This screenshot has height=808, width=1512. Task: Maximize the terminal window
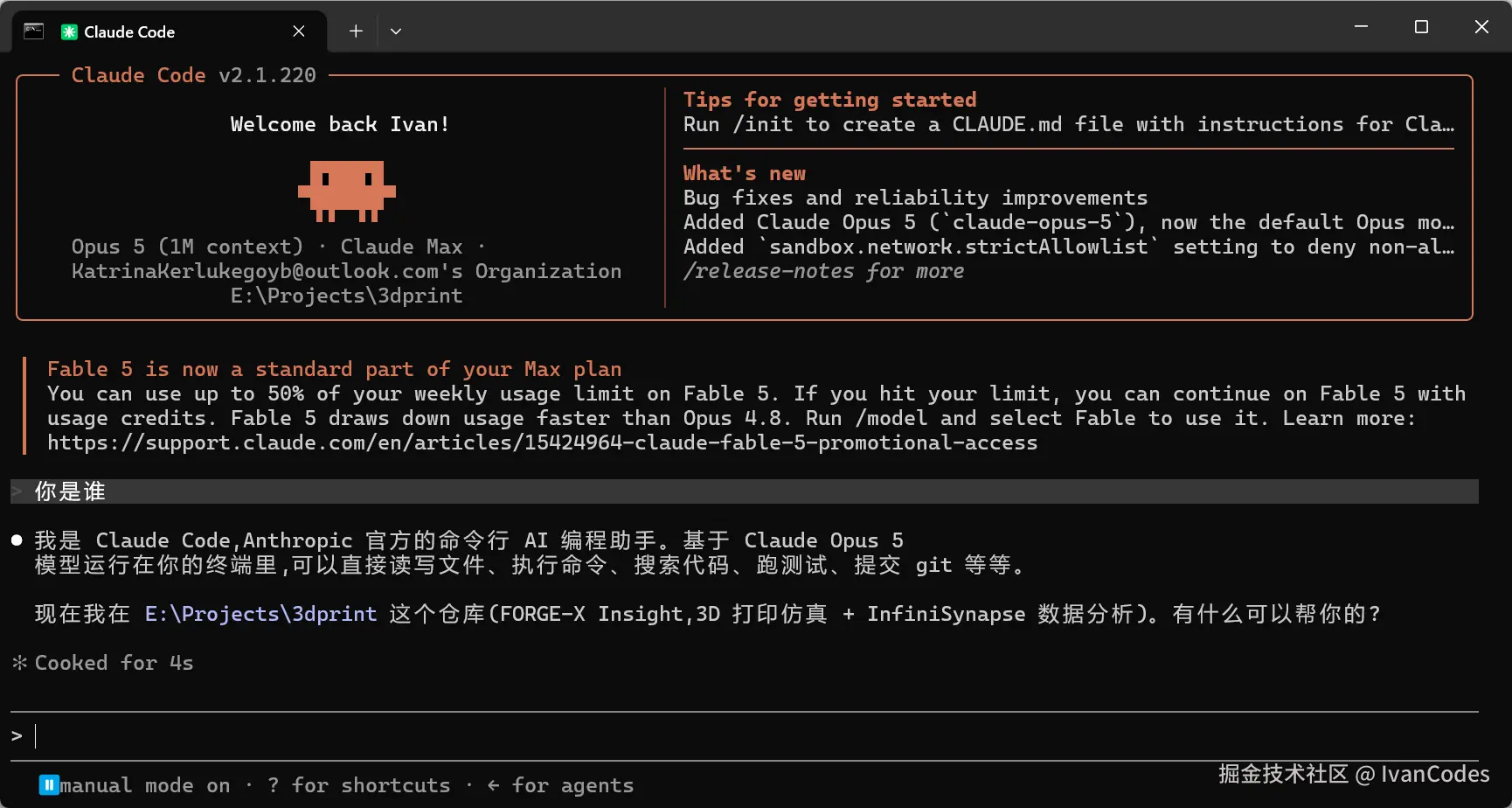click(1421, 27)
